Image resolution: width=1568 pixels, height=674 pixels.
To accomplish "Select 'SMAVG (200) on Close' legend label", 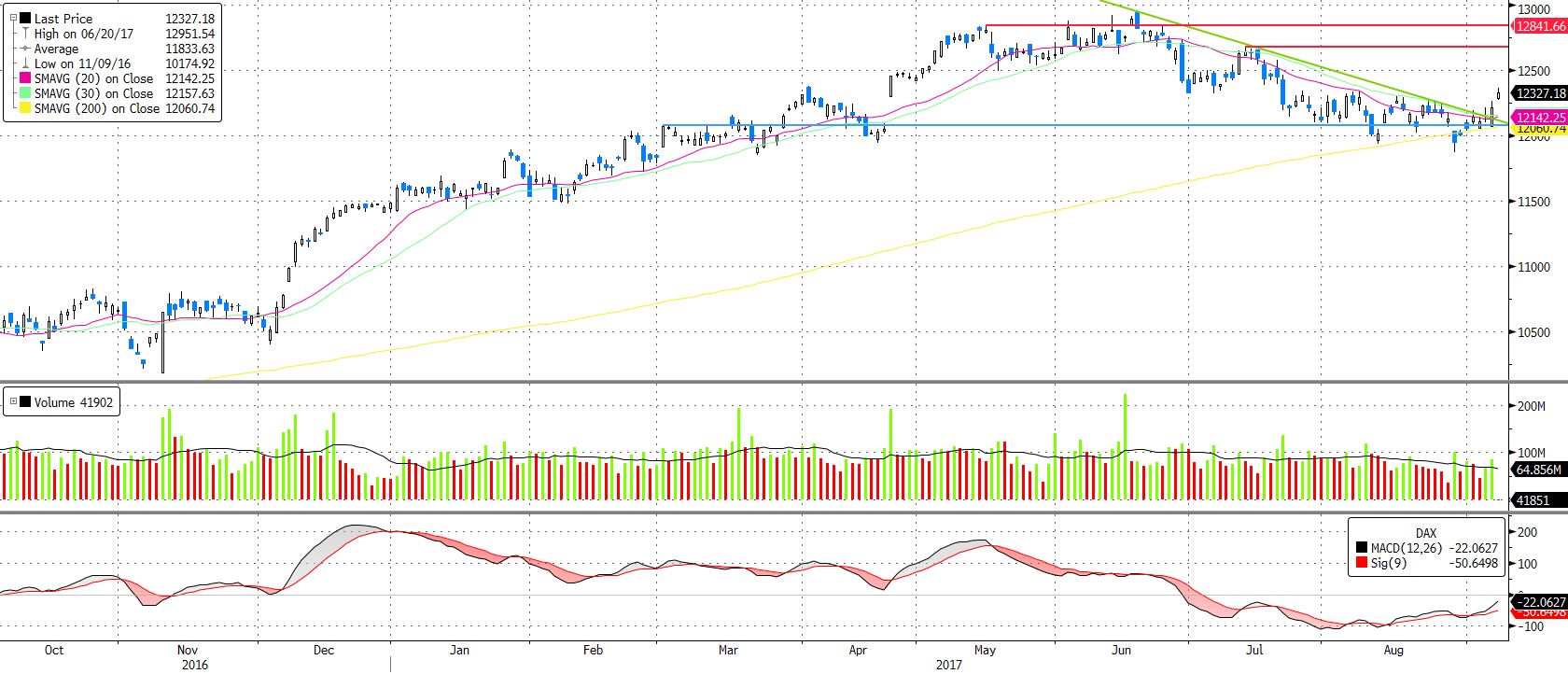I will click(x=97, y=108).
